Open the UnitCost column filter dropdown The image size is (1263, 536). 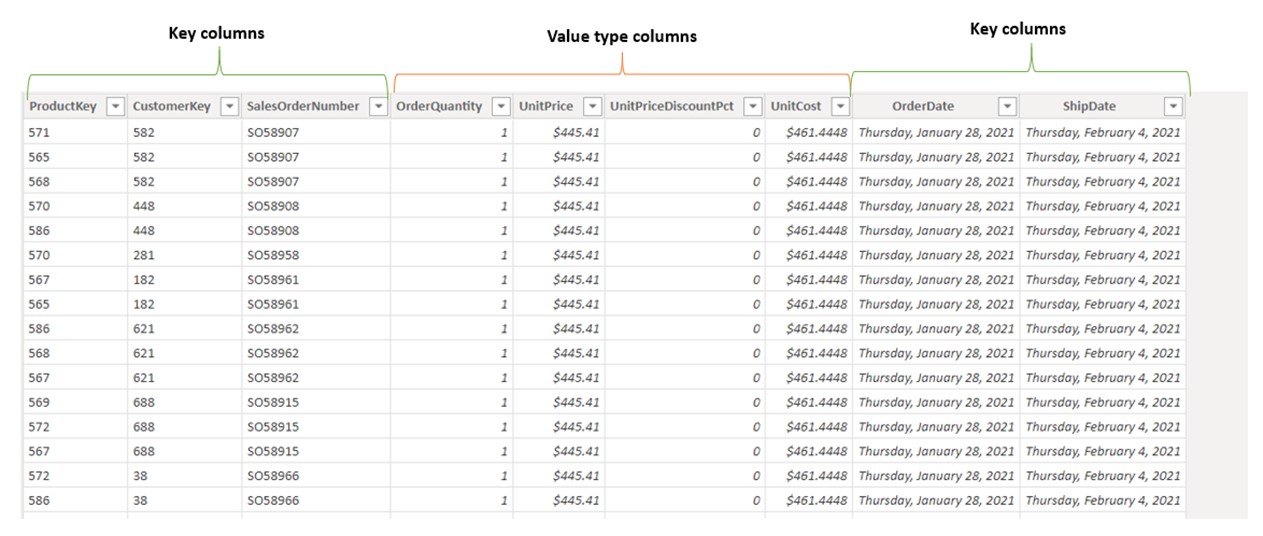(x=840, y=106)
